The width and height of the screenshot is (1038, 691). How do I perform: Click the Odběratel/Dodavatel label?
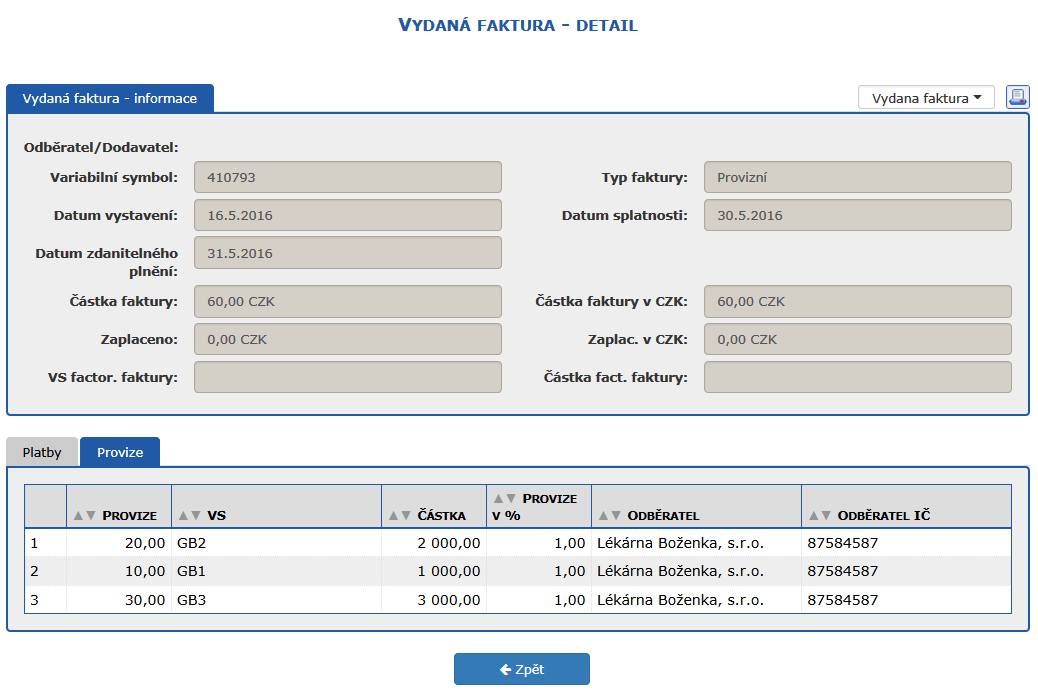click(101, 148)
